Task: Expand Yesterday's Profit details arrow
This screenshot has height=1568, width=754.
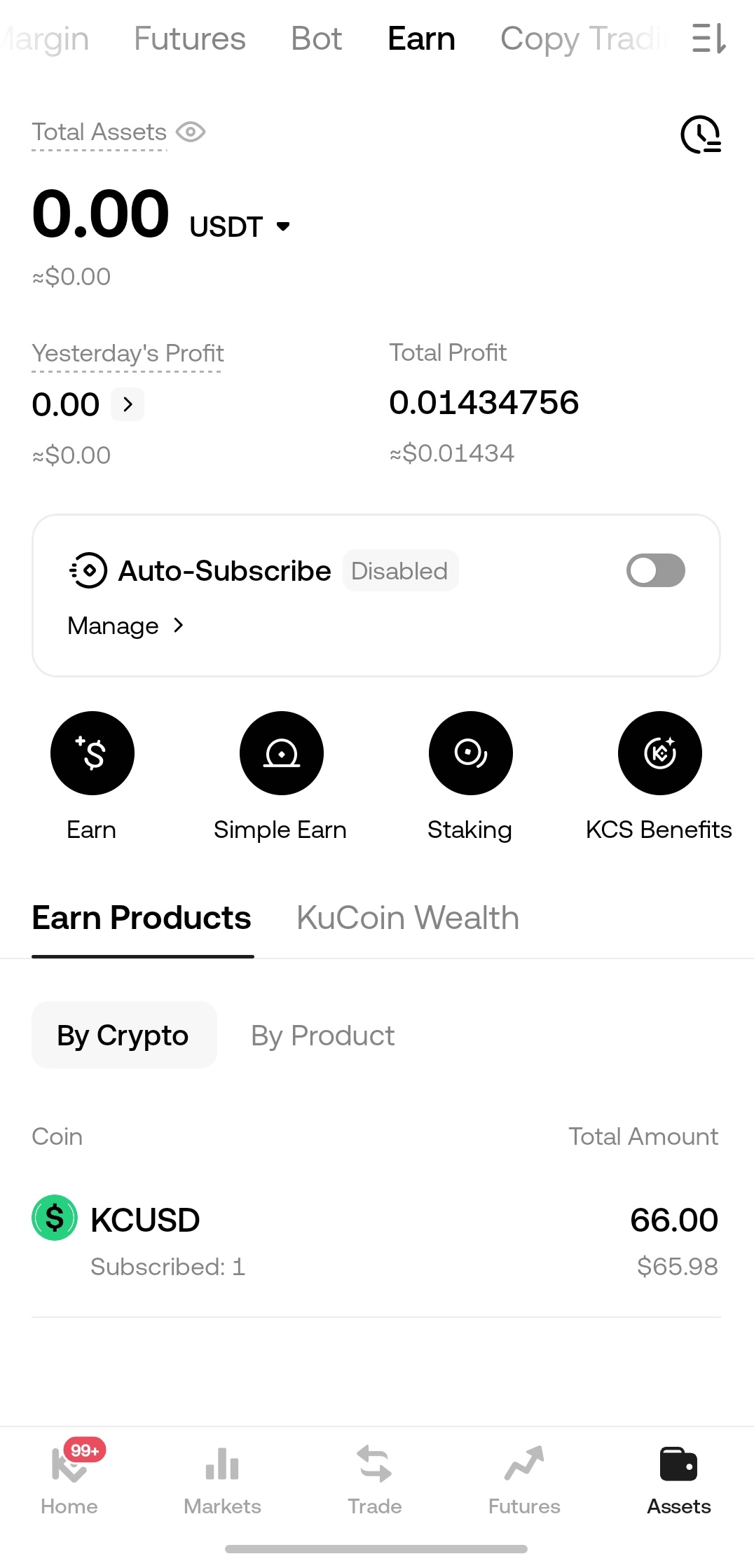Action: pos(128,404)
